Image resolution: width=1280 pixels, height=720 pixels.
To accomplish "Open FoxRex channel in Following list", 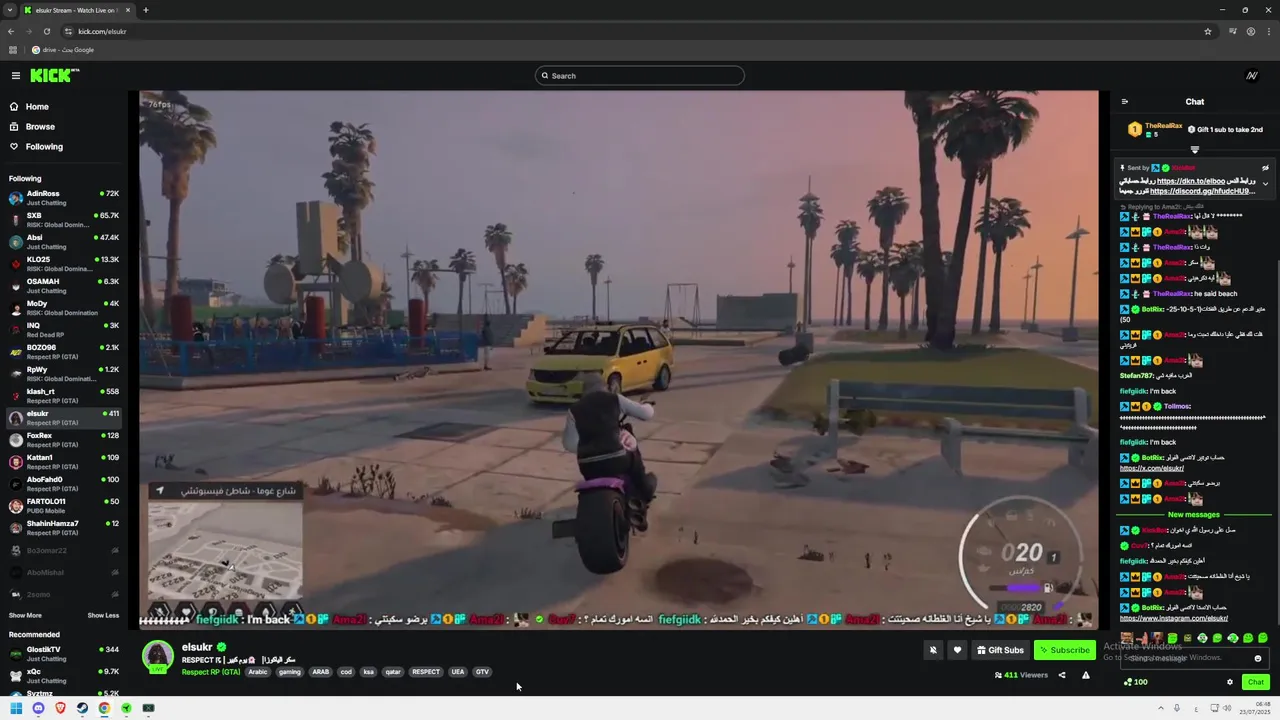I will pyautogui.click(x=64, y=439).
